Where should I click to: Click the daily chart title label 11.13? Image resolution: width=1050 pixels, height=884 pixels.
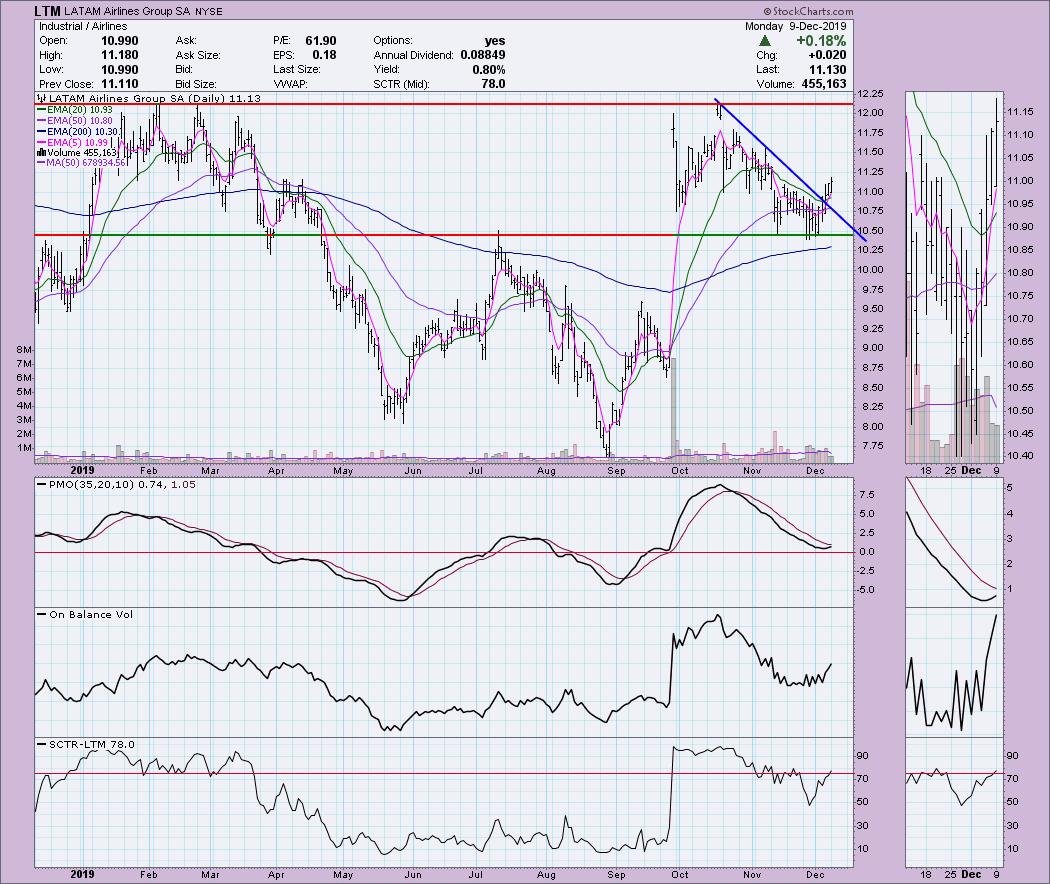pos(149,98)
